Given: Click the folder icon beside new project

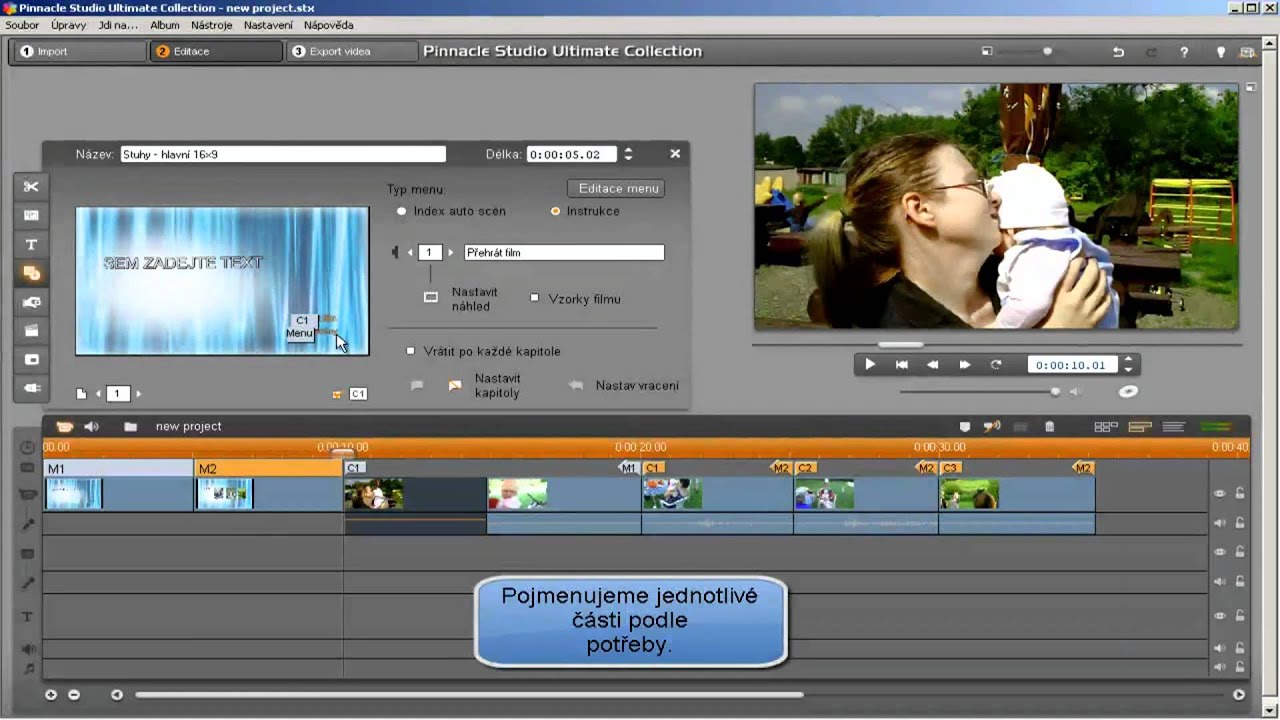Looking at the screenshot, I should tap(130, 426).
